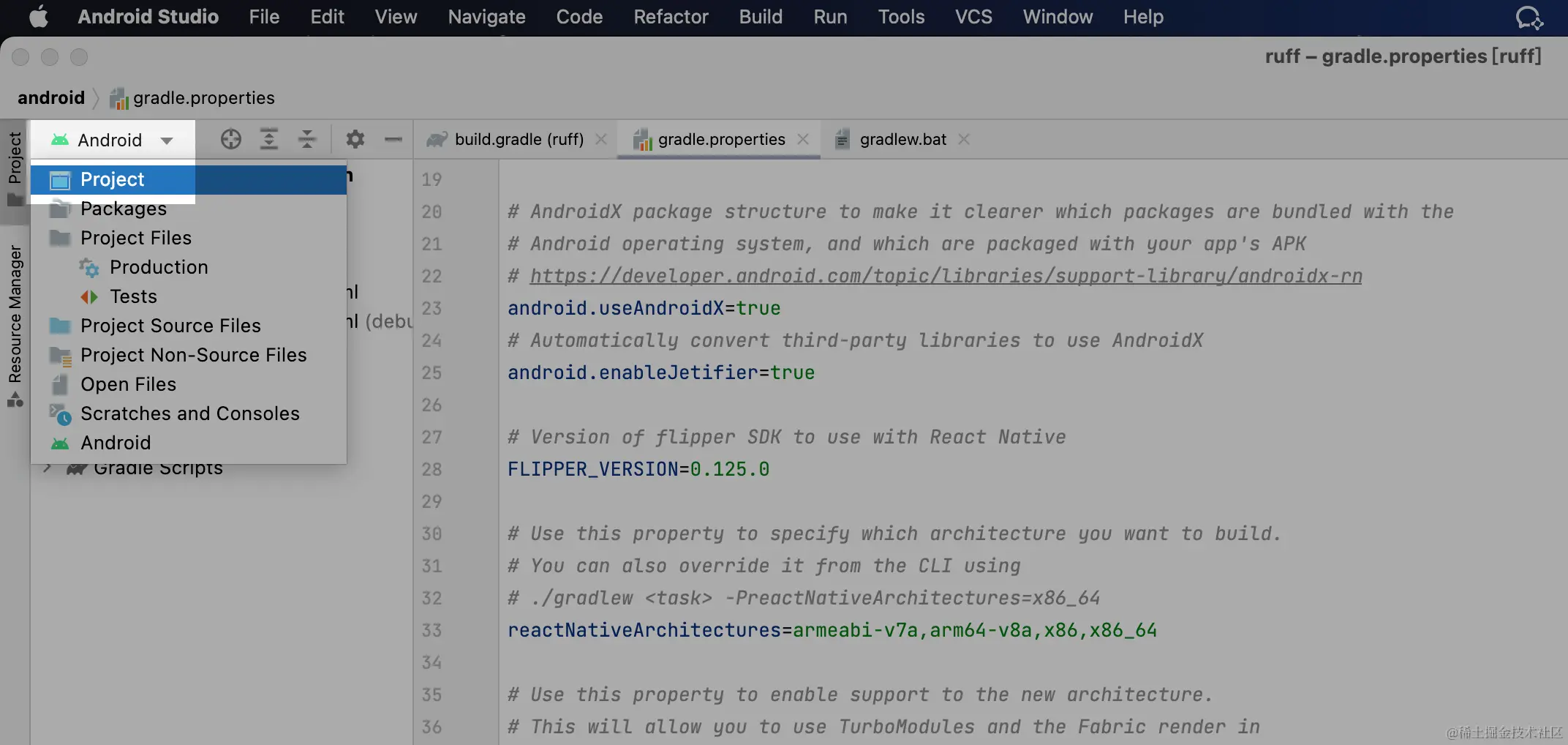Expand the Gradle Scripts tree node
Image resolution: width=1568 pixels, height=745 pixels.
click(47, 468)
